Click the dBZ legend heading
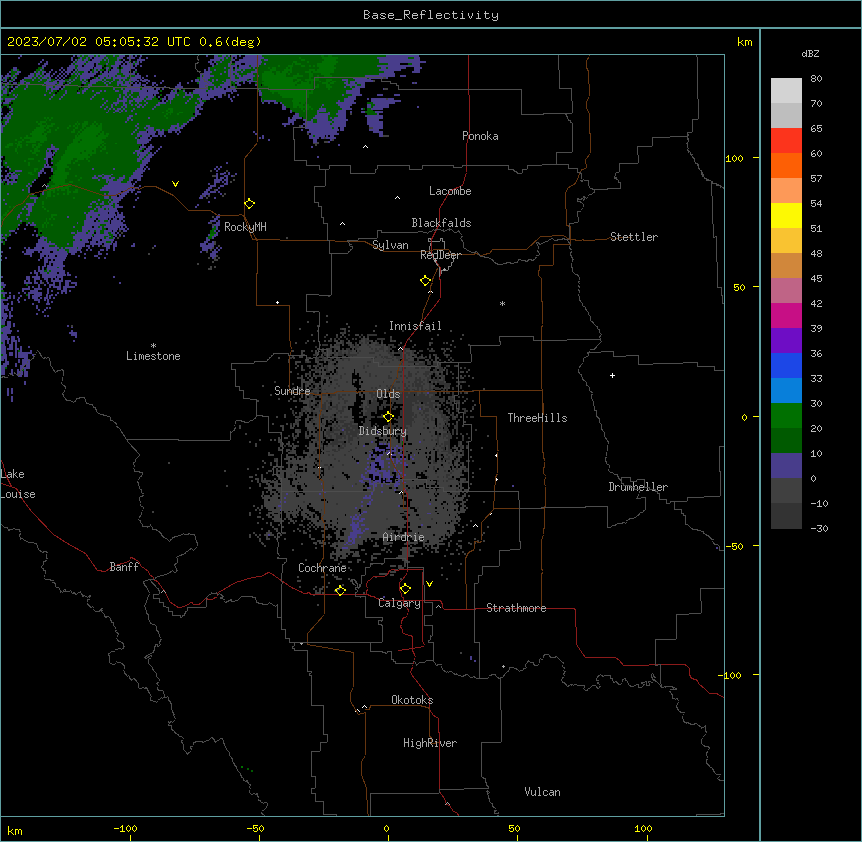The image size is (862, 842). point(810,53)
